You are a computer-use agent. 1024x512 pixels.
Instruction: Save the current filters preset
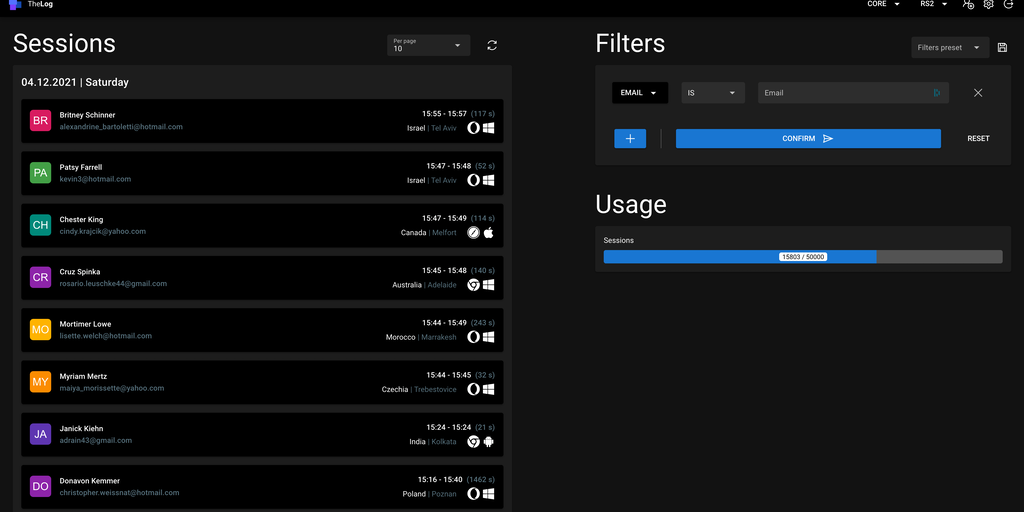coord(1002,47)
